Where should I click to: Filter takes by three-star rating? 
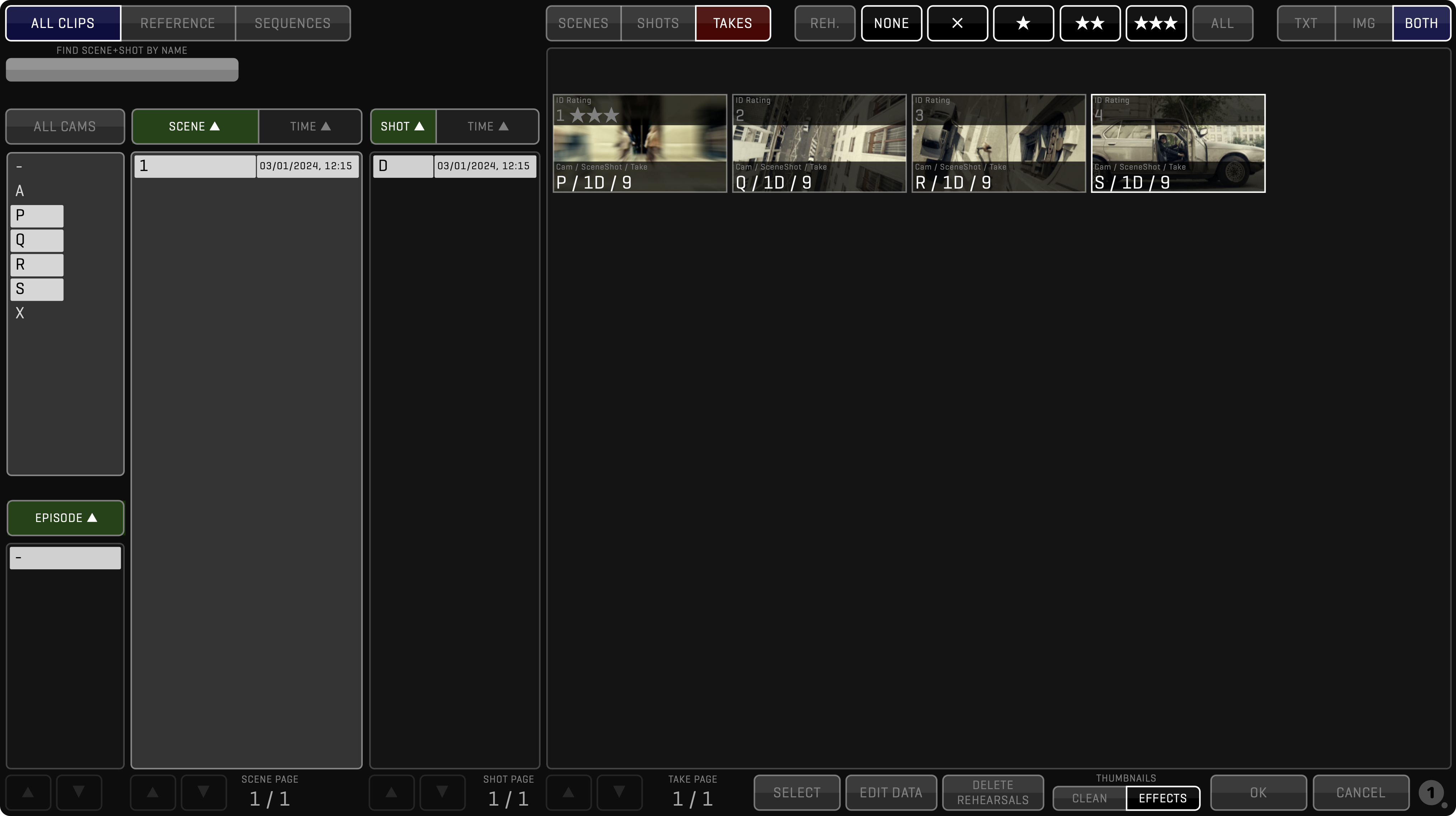1156,23
